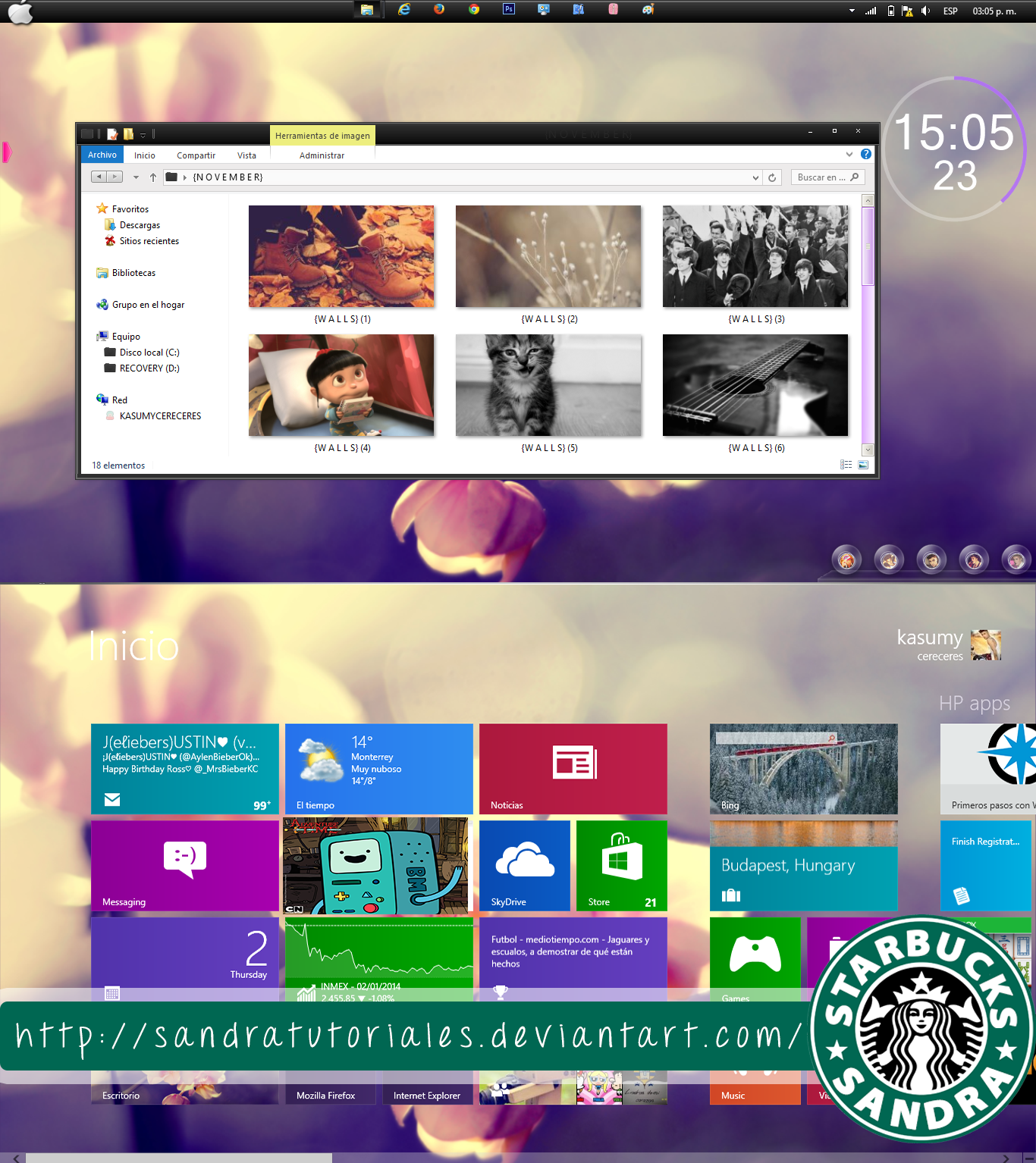Open File Explorer from top taskbar
The height and width of the screenshot is (1163, 1036).
point(367,10)
